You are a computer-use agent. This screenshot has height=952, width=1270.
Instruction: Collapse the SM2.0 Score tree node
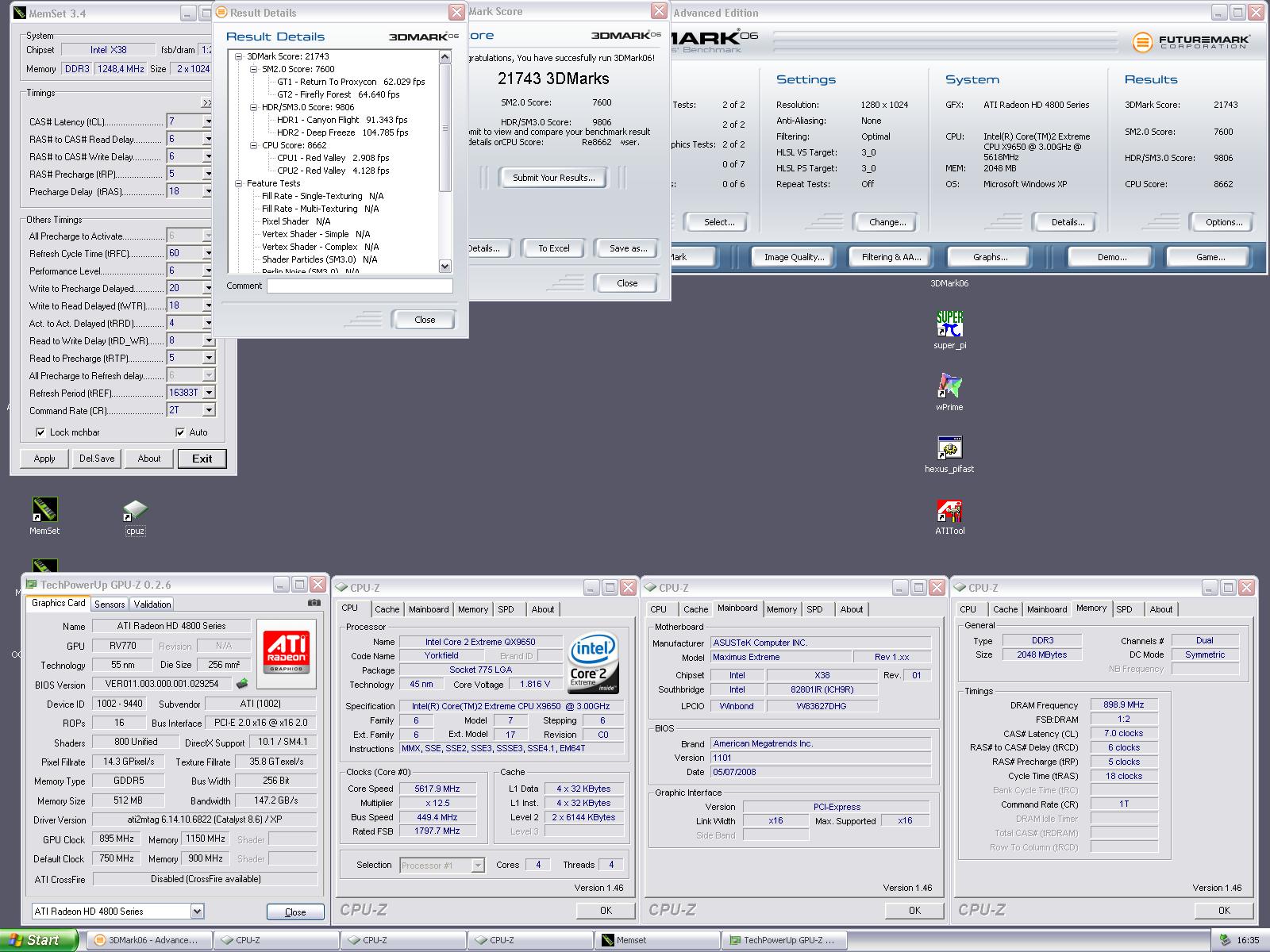pyautogui.click(x=254, y=69)
